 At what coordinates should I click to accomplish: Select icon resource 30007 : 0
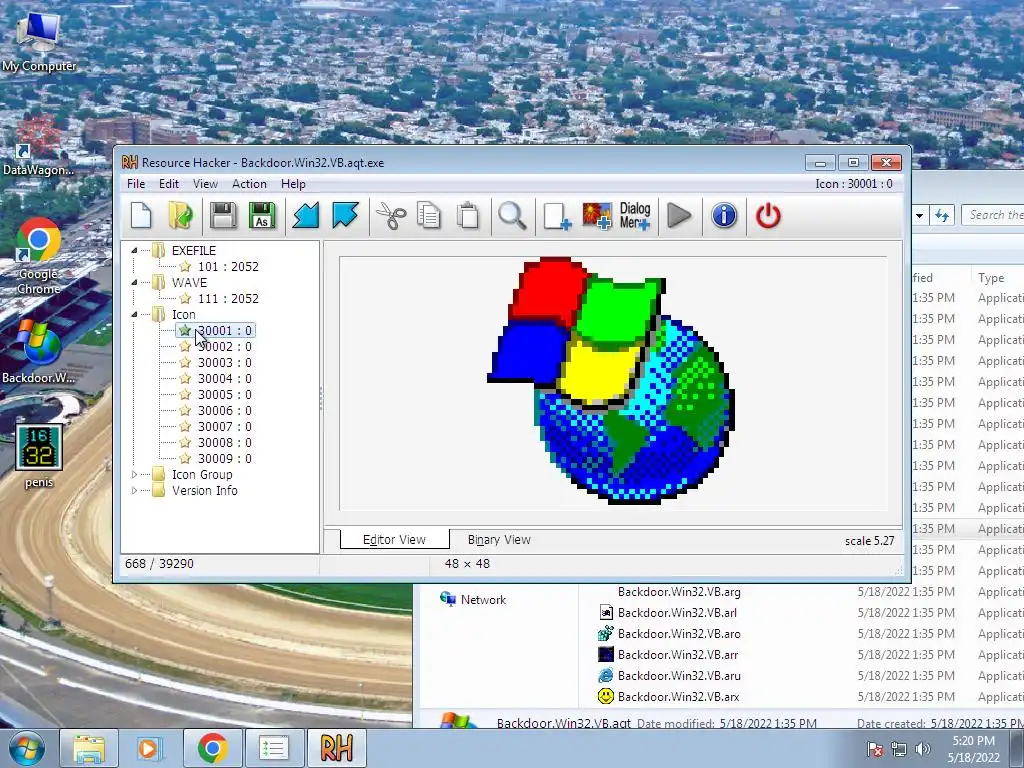(225, 426)
